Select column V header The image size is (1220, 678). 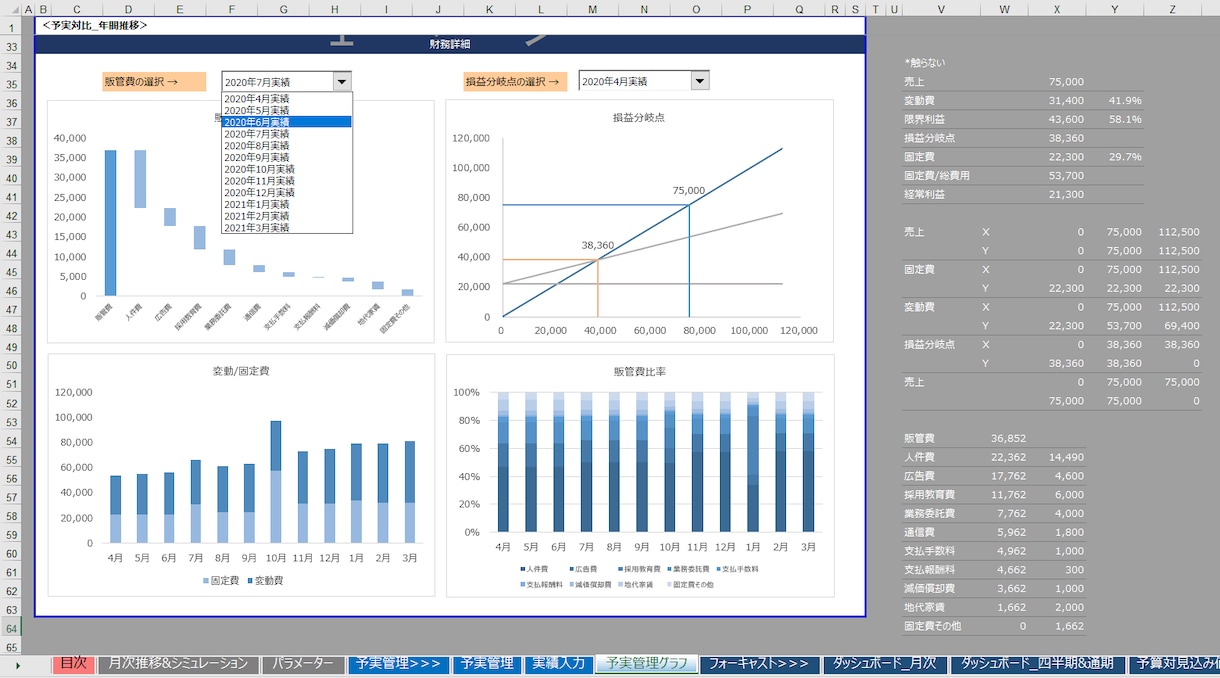[x=941, y=9]
